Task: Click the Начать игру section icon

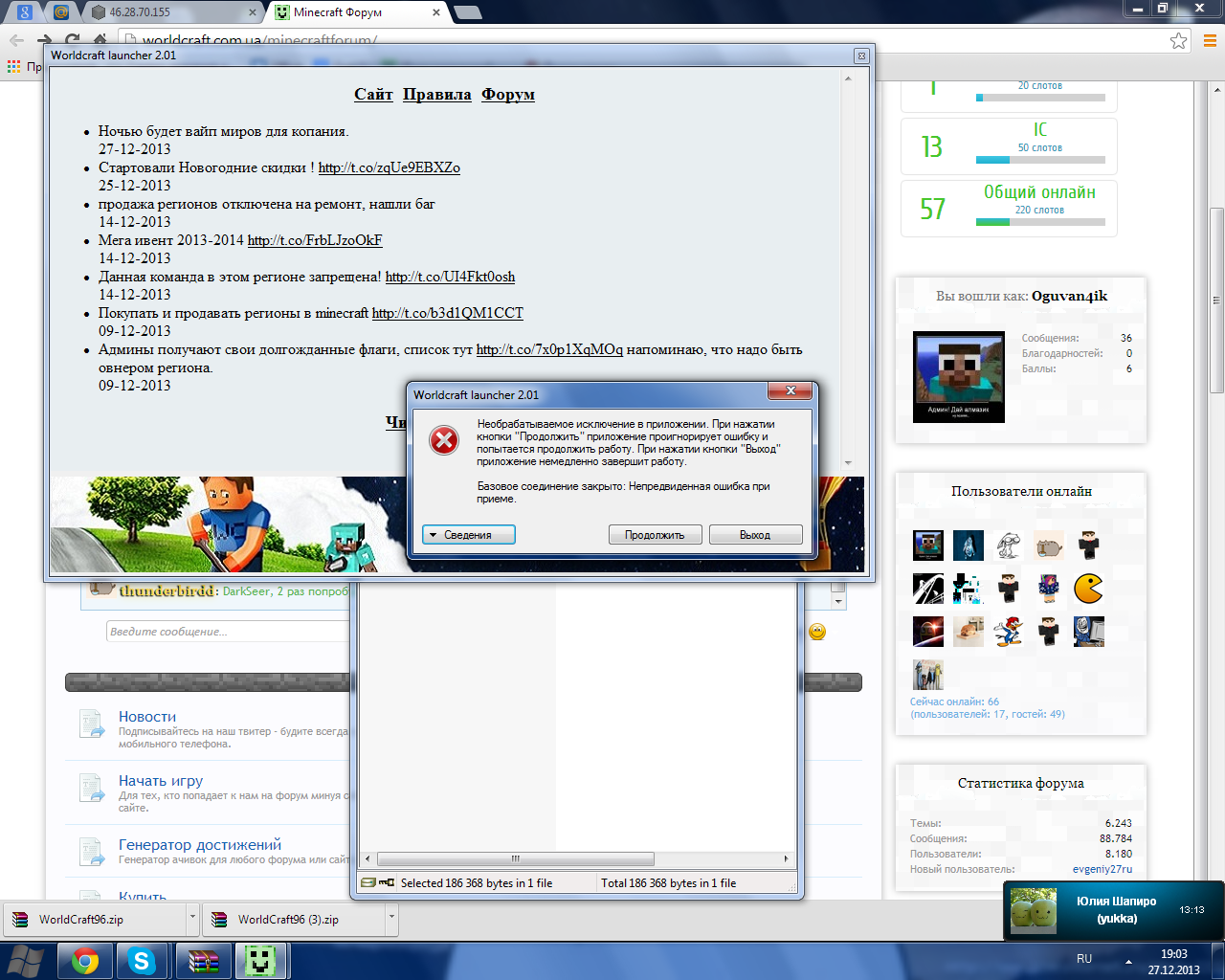Action: point(92,789)
